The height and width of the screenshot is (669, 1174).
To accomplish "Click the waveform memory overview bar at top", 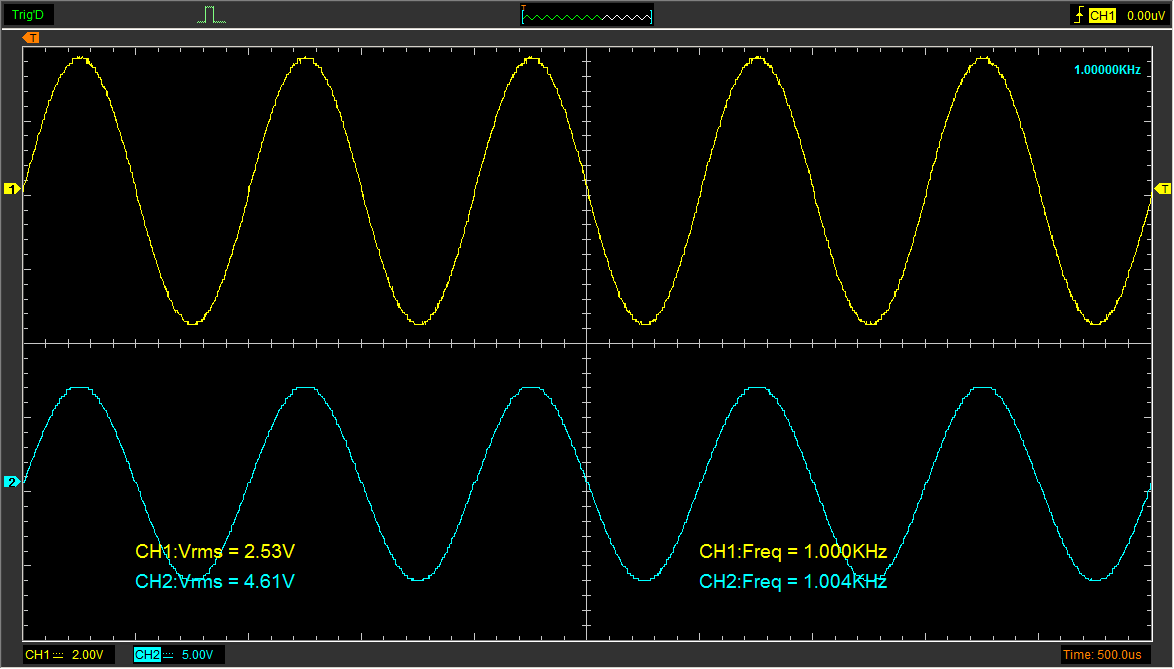I will (587, 15).
